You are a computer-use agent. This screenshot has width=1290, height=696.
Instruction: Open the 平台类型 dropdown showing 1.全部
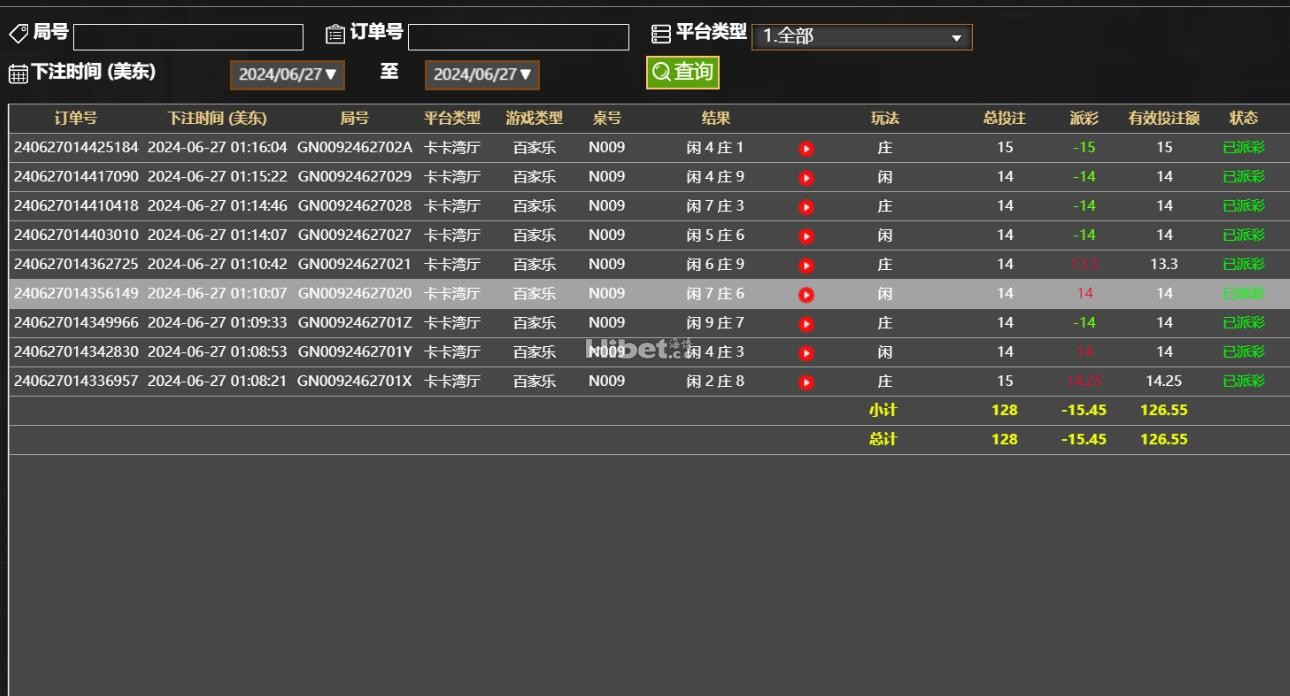point(861,37)
